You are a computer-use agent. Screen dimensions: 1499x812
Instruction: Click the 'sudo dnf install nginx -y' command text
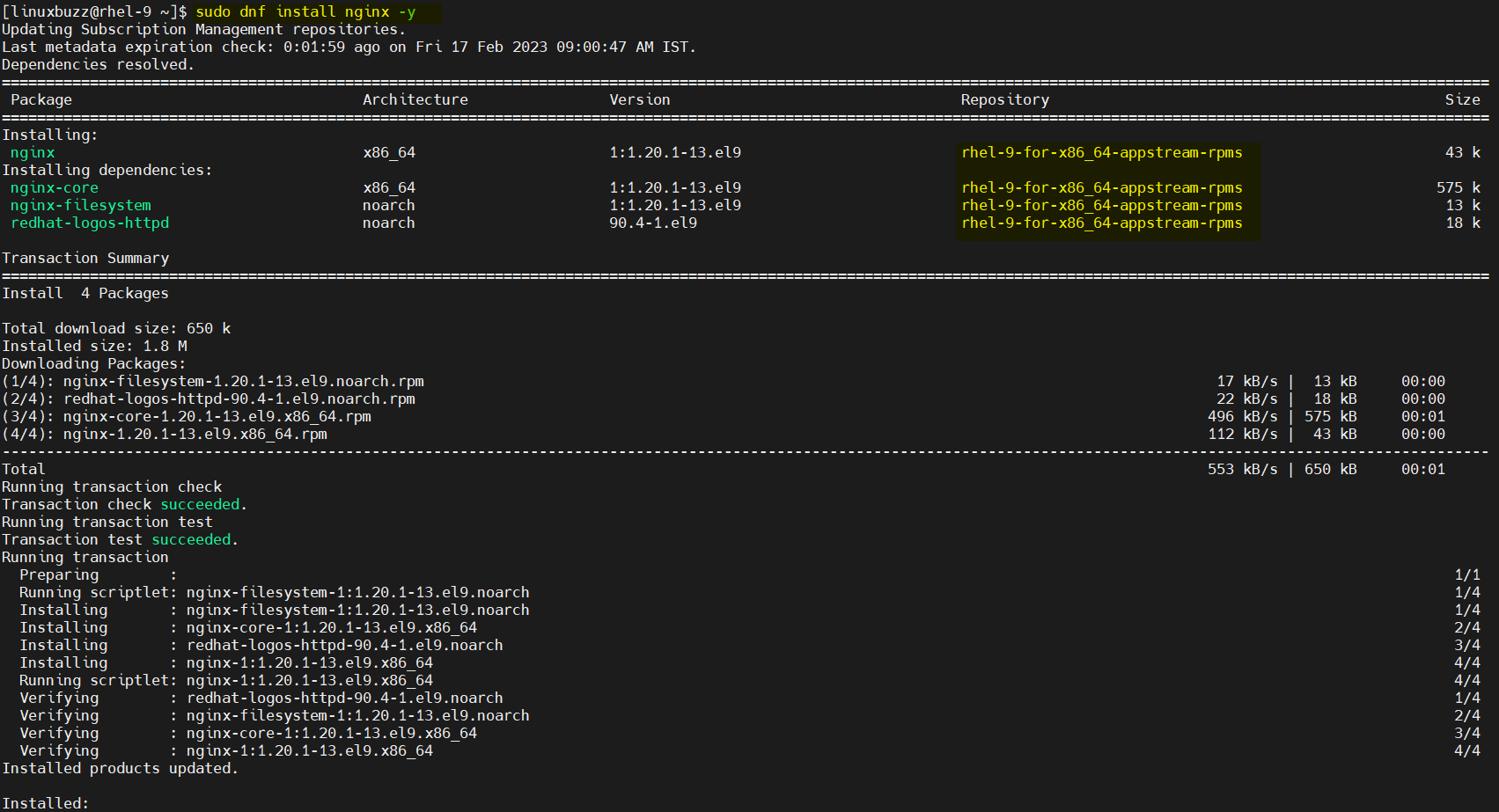(305, 11)
